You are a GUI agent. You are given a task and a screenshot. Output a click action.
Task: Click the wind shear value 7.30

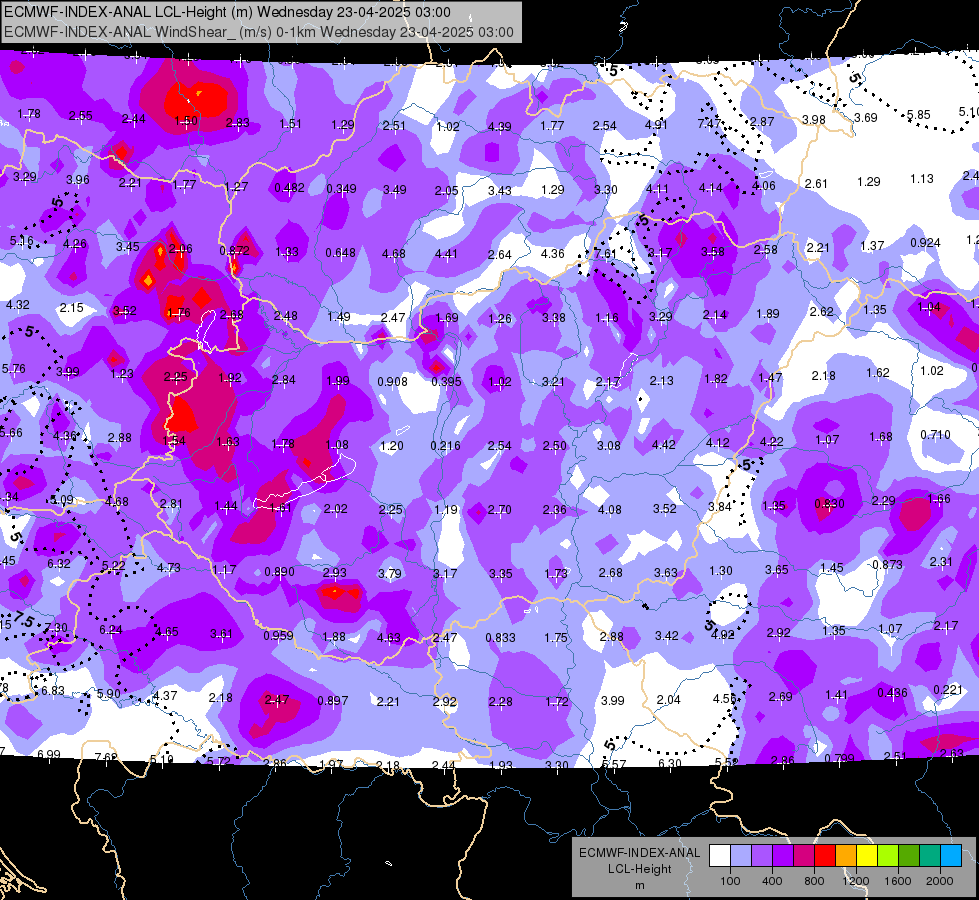56,628
